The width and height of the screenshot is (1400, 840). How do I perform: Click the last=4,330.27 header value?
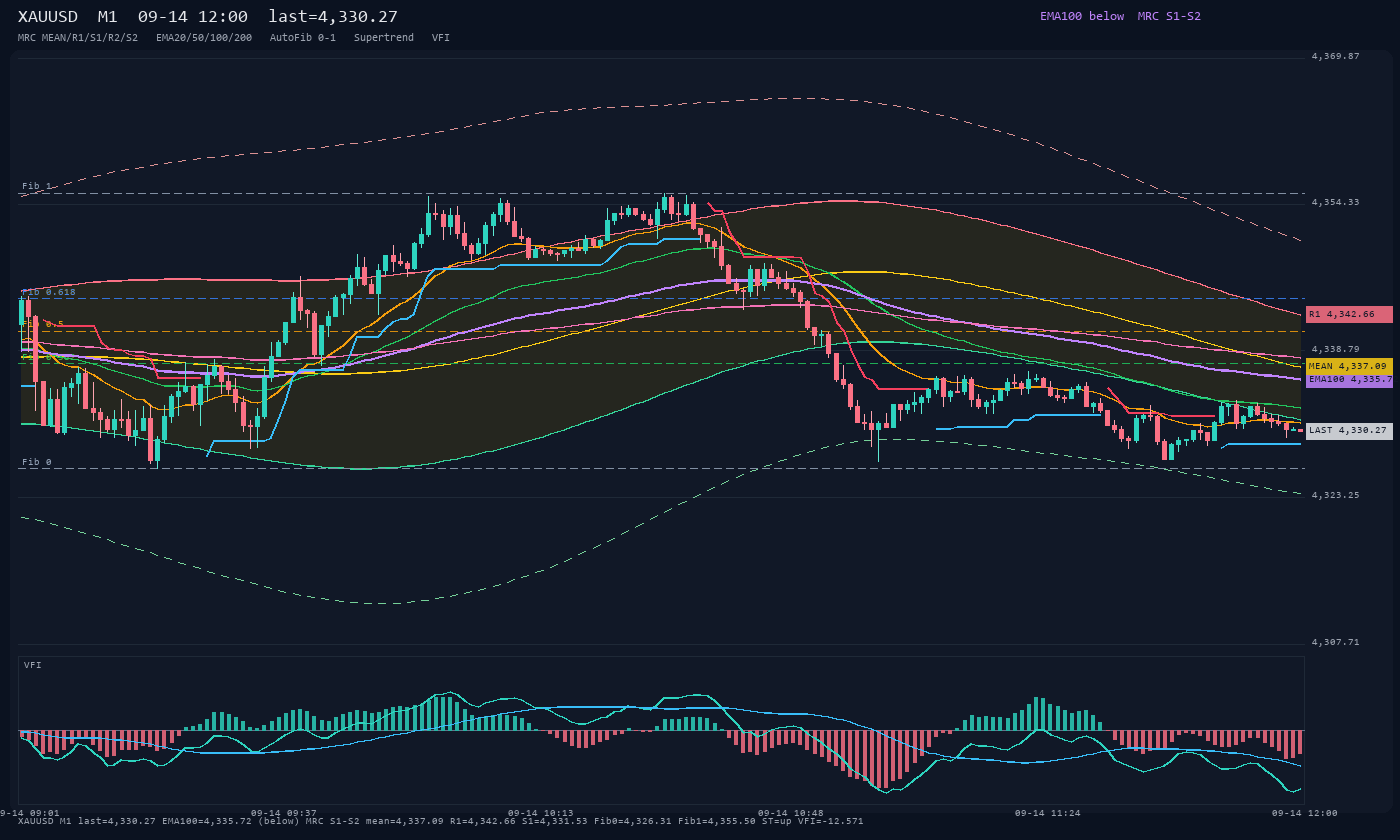click(333, 17)
